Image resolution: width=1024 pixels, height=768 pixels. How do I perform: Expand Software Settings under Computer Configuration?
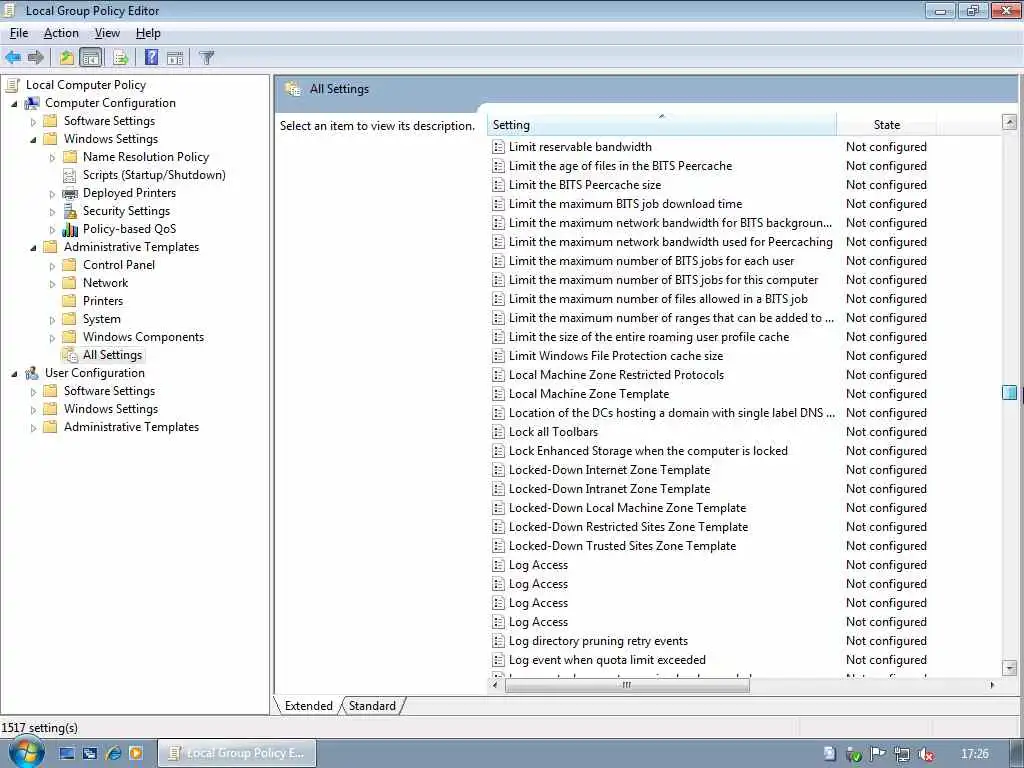click(33, 121)
